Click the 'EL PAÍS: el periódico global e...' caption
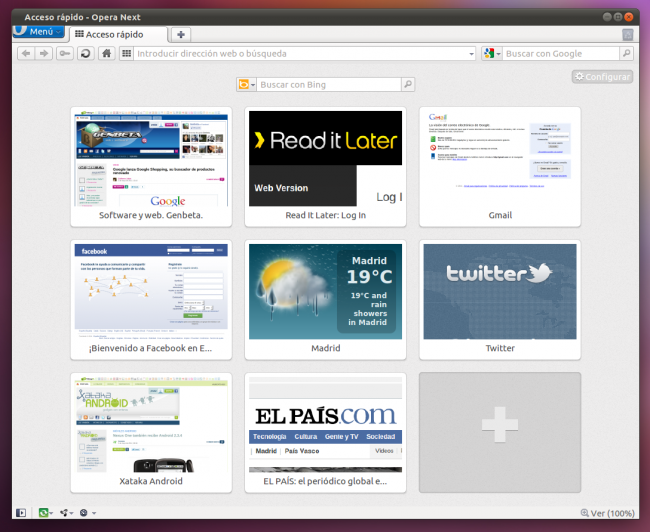Viewport: 650px width, 532px height. pyautogui.click(x=325, y=481)
